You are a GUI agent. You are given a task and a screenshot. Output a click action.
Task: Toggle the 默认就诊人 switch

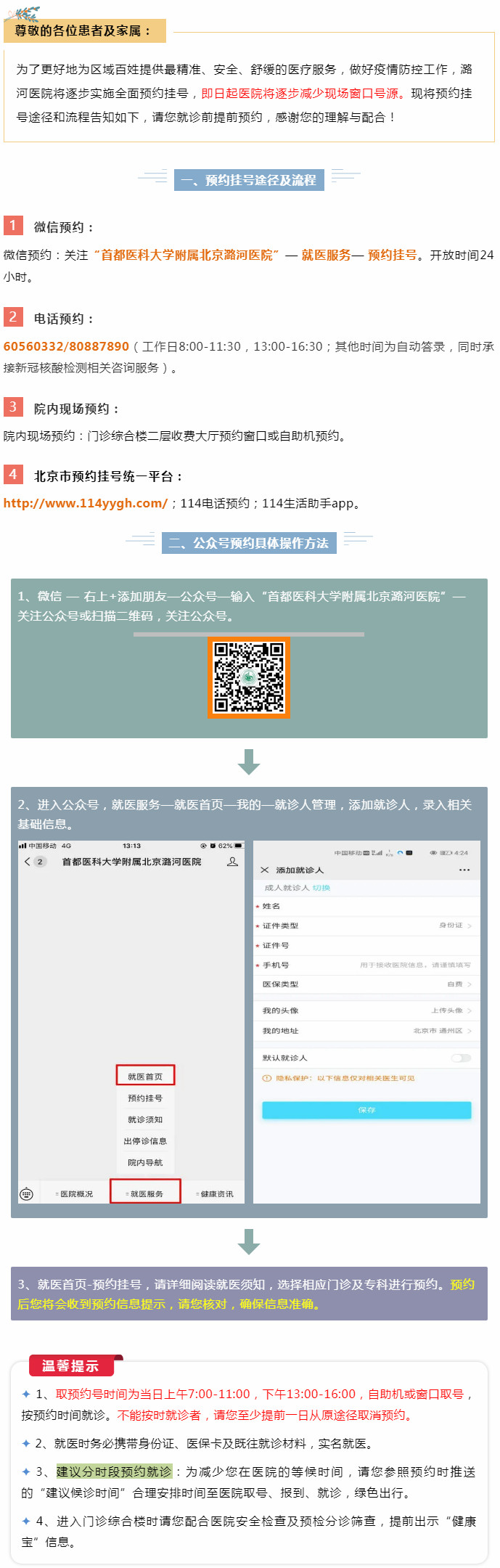tap(461, 1058)
